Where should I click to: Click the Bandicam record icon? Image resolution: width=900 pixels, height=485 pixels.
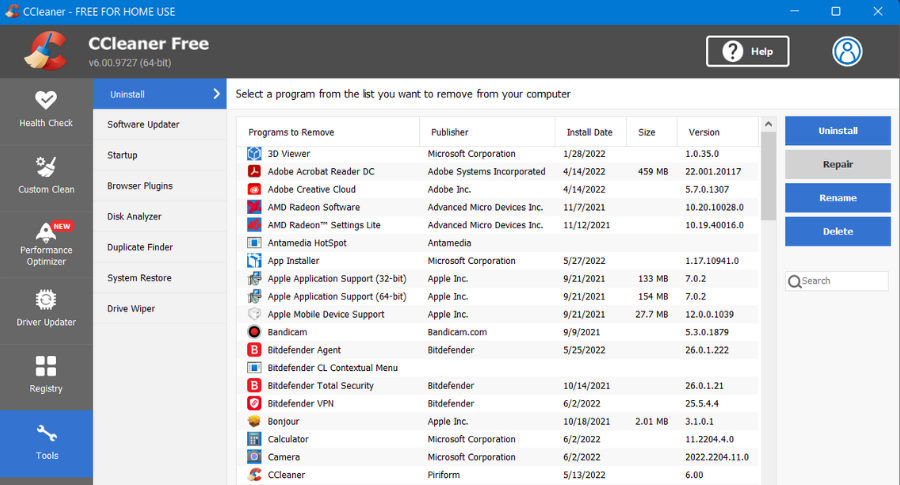pos(254,332)
